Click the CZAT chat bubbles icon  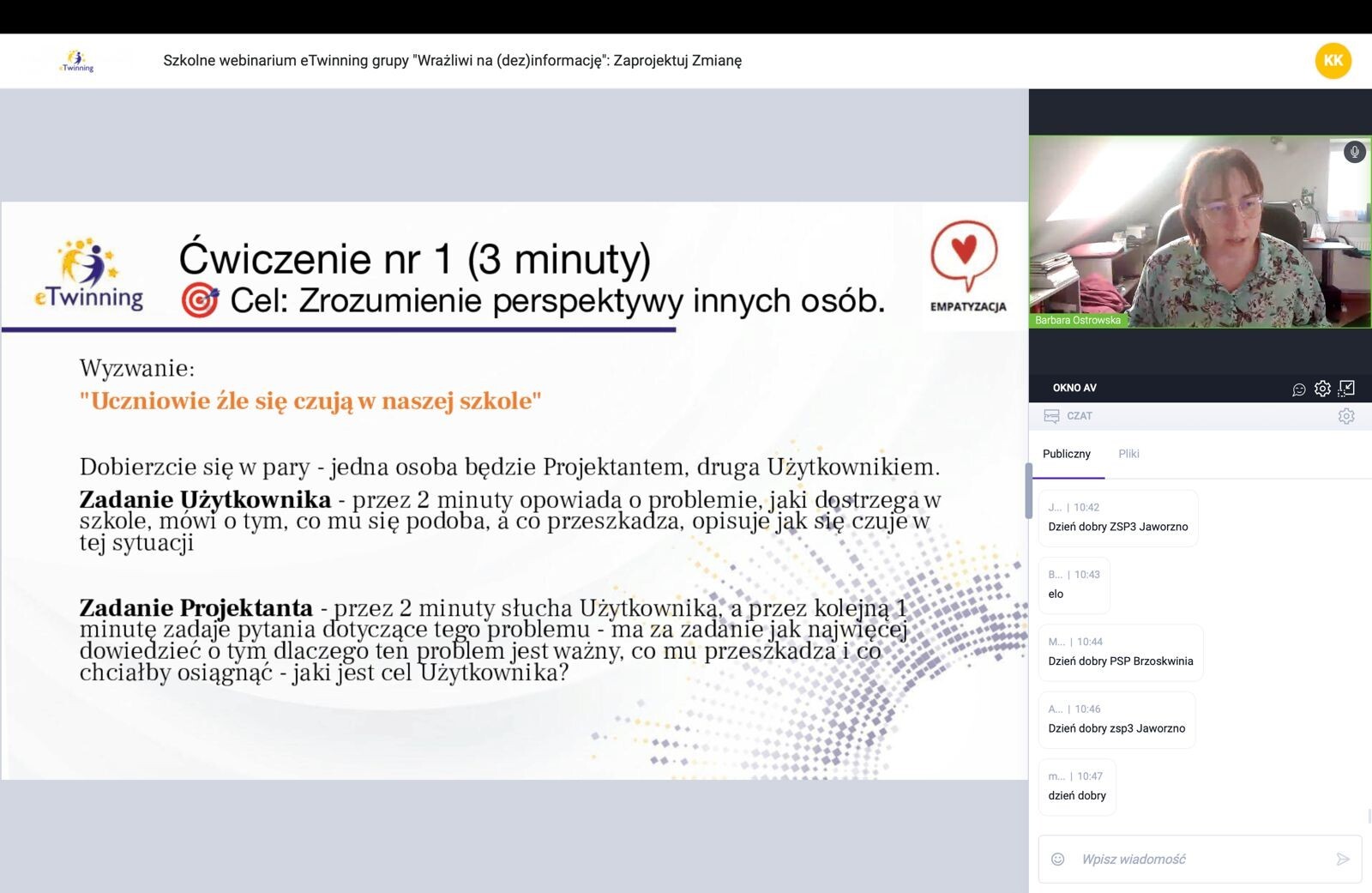[1051, 416]
